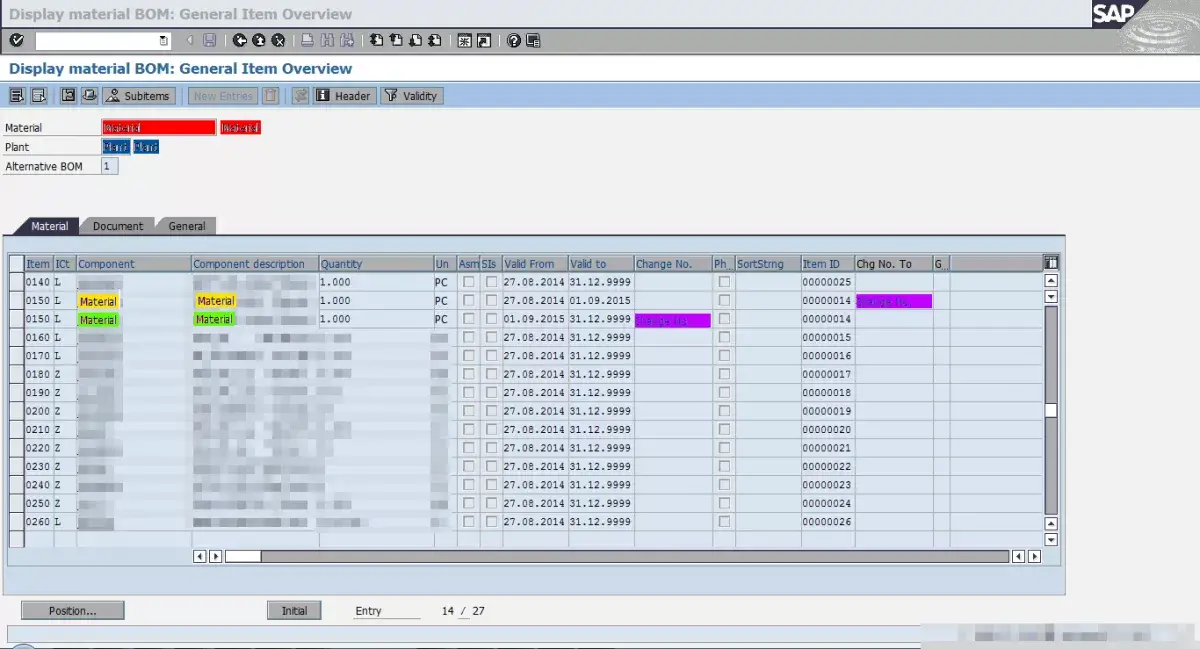
Task: Click the Valid From column header
Action: (535, 264)
